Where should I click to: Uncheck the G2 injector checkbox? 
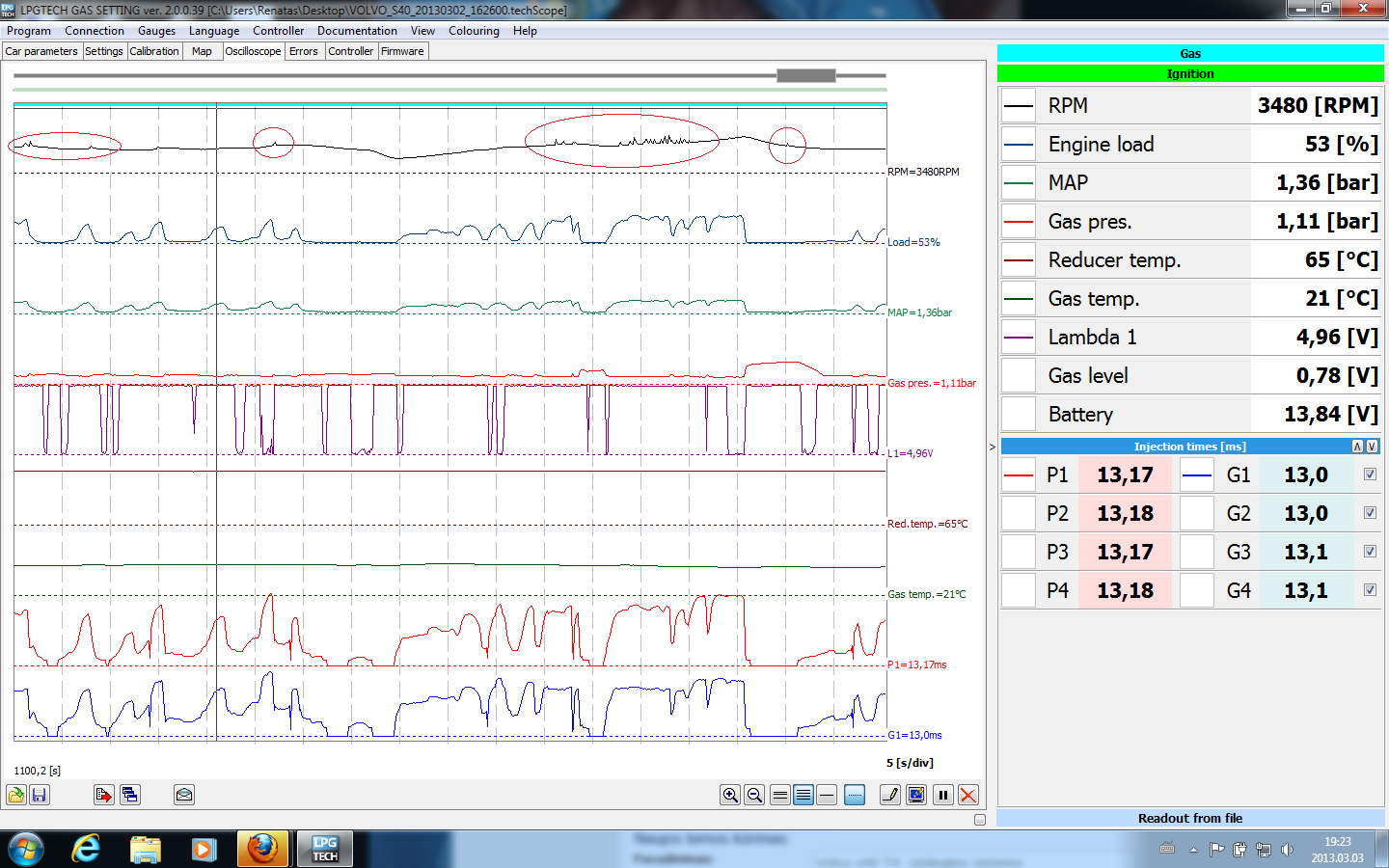pyautogui.click(x=1370, y=513)
